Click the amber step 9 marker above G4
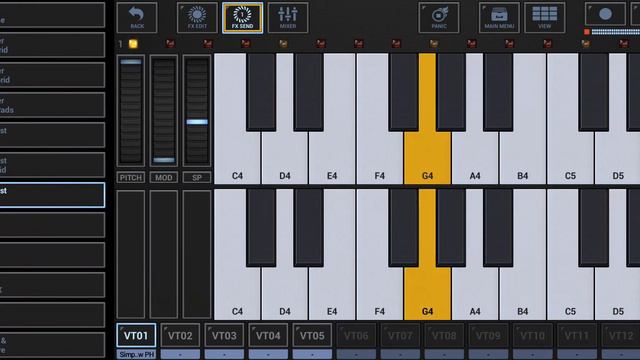Image resolution: width=640 pixels, height=360 pixels. click(x=434, y=43)
